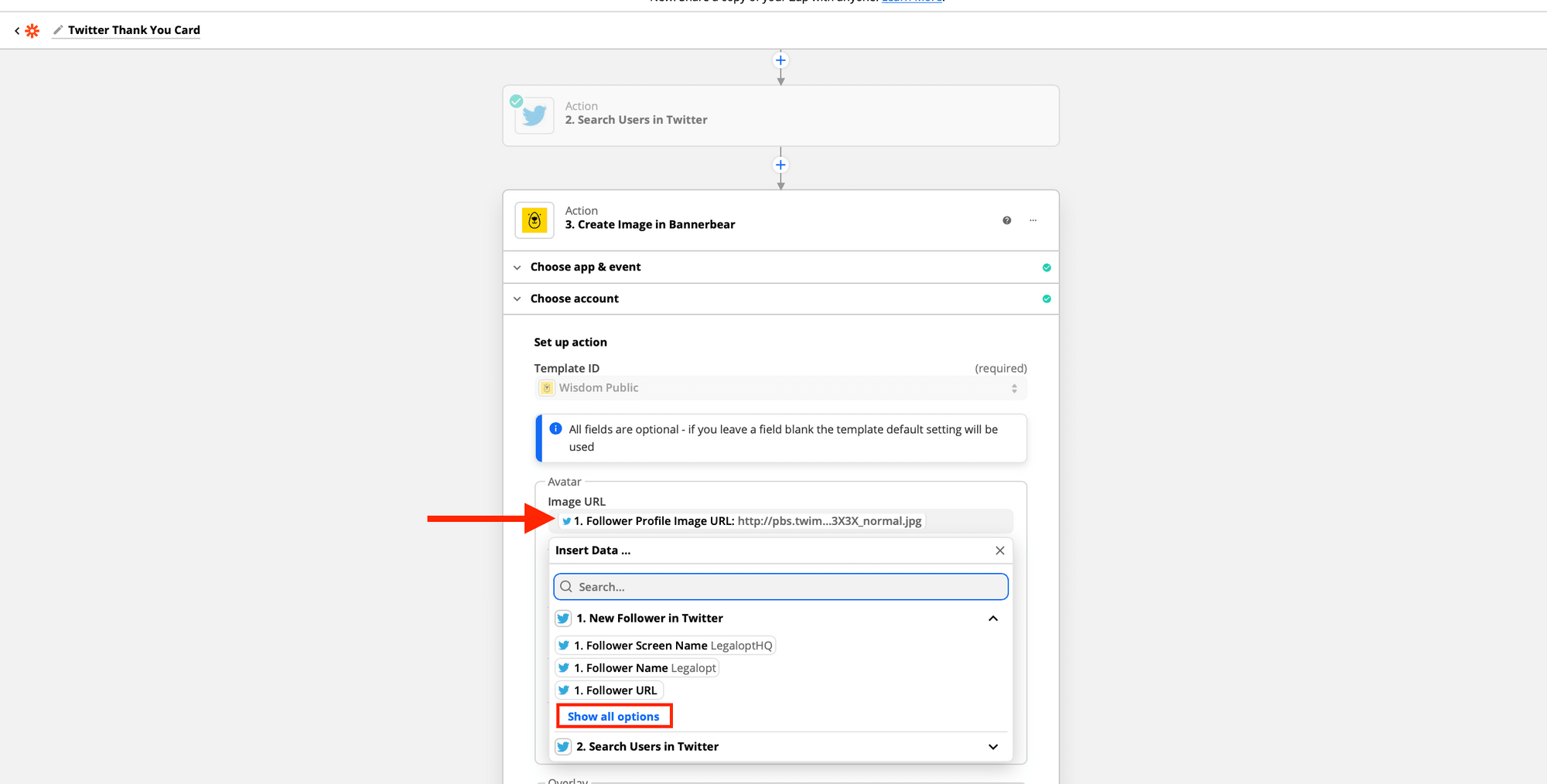Viewport: 1547px width, 784px height.
Task: Click the Image URL field with Follower Profile Image
Action: coord(780,521)
